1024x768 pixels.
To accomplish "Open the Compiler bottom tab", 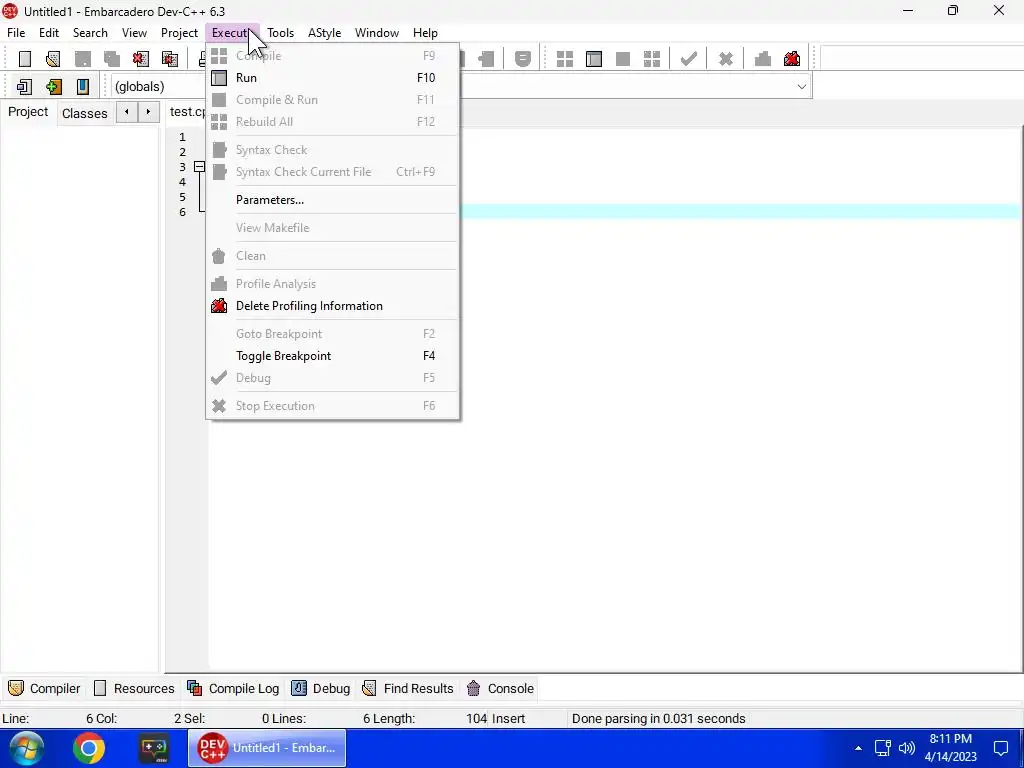I will point(44,688).
